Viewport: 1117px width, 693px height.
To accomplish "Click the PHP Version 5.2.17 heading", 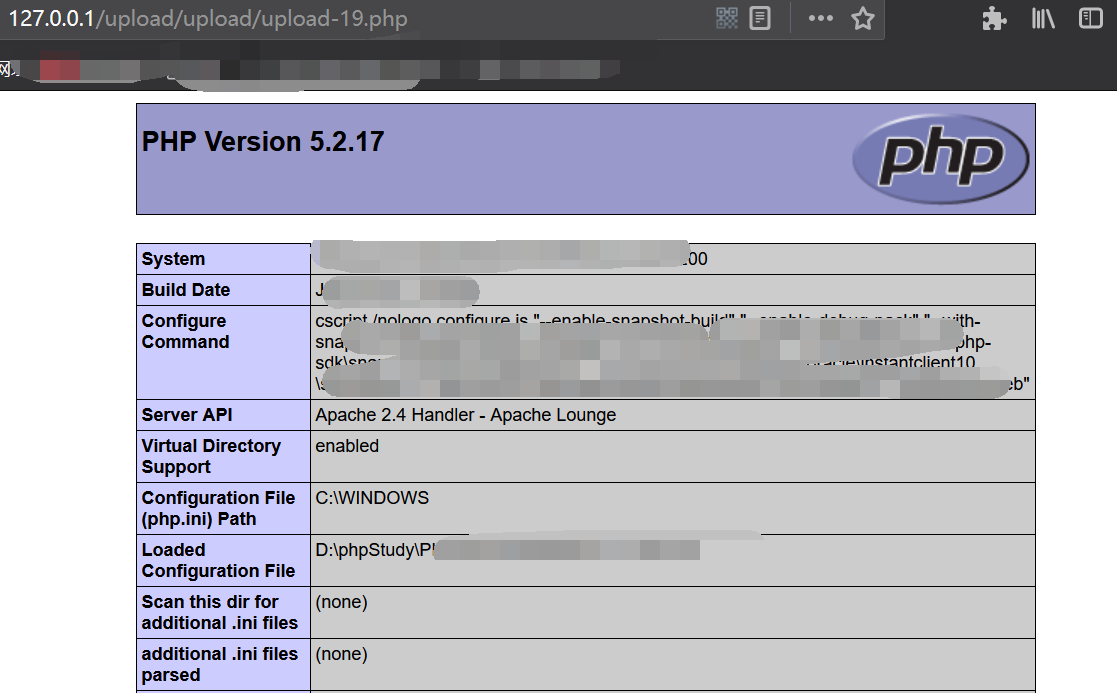I will (262, 141).
